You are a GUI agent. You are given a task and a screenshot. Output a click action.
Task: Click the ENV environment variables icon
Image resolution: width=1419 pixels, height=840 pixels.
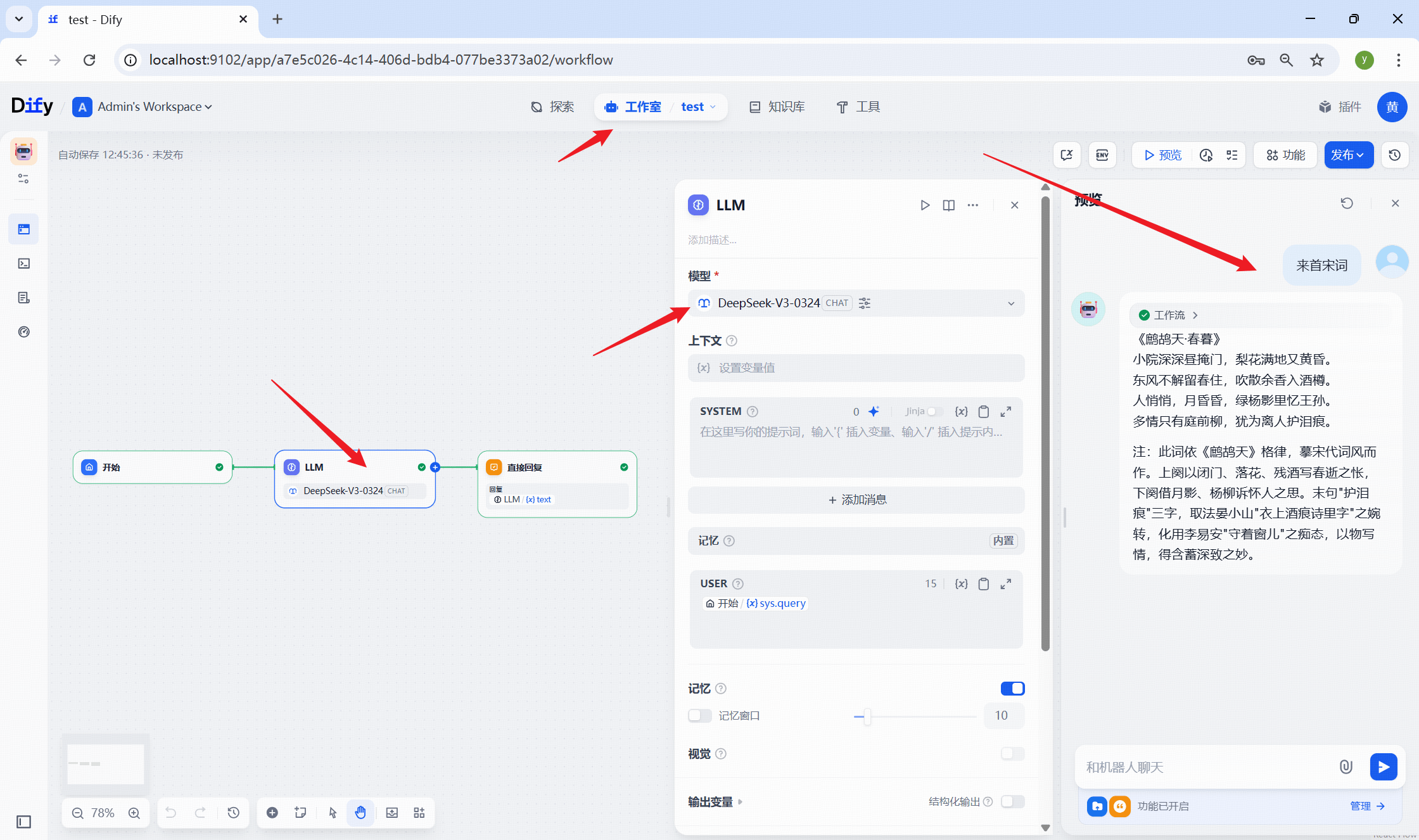pos(1102,155)
